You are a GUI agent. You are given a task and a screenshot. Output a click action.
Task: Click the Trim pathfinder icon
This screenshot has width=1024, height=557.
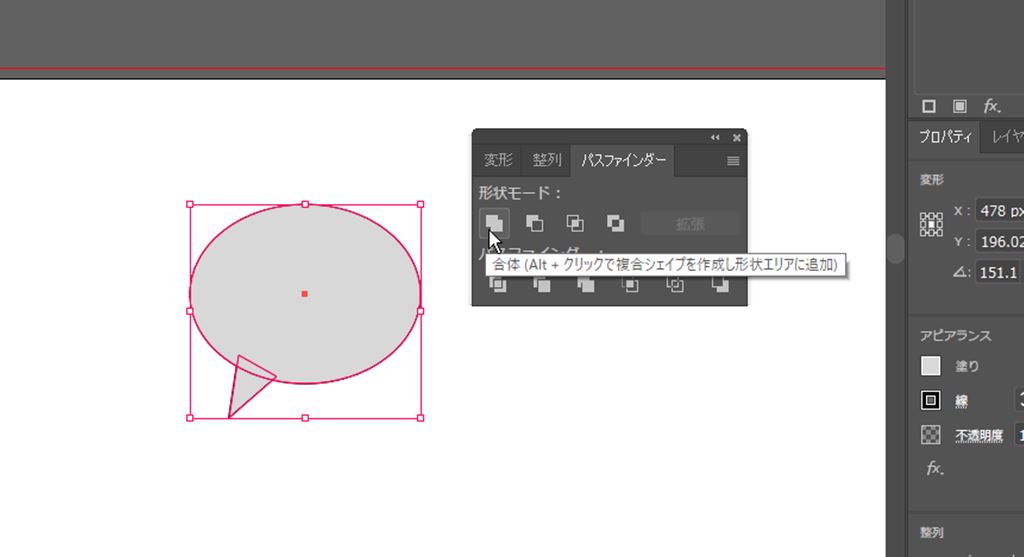[x=542, y=286]
